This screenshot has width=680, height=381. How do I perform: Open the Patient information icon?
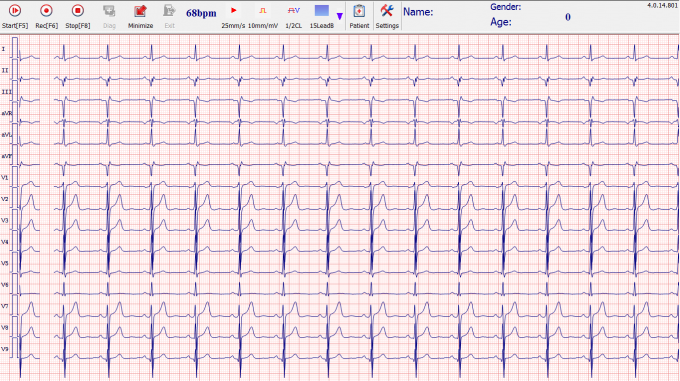point(359,16)
